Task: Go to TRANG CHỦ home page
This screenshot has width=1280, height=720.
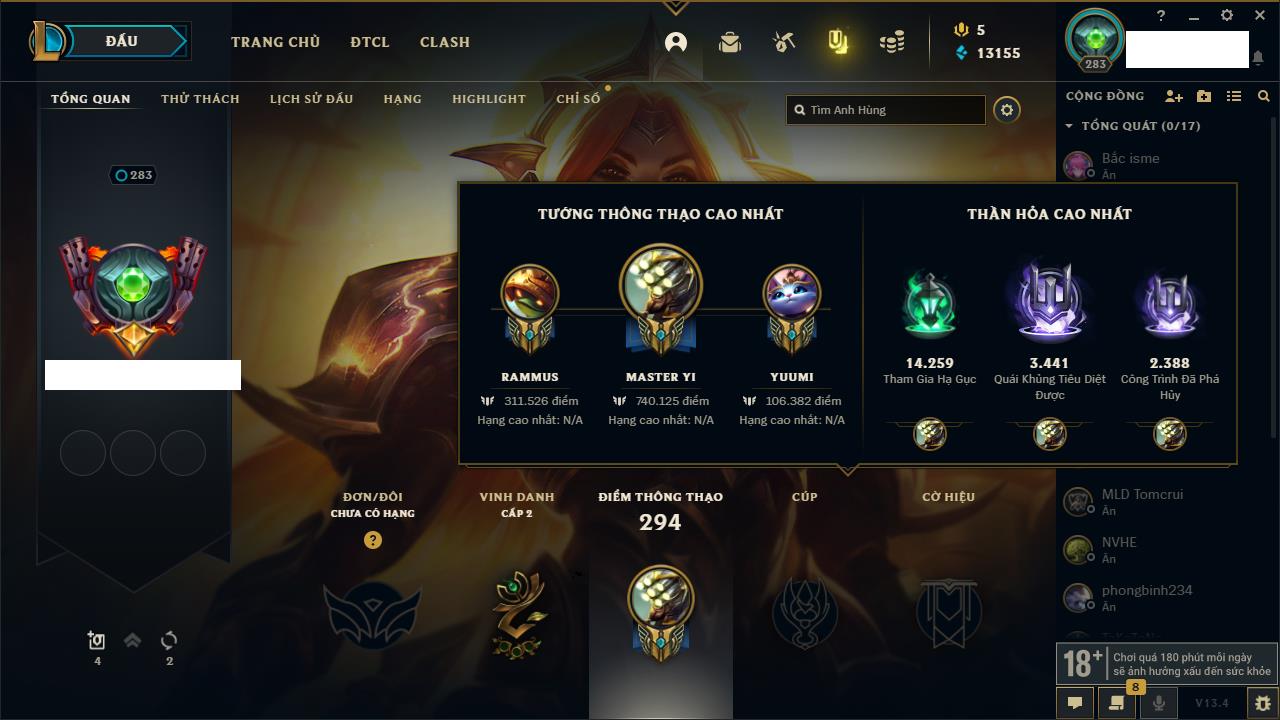Action: (x=275, y=42)
